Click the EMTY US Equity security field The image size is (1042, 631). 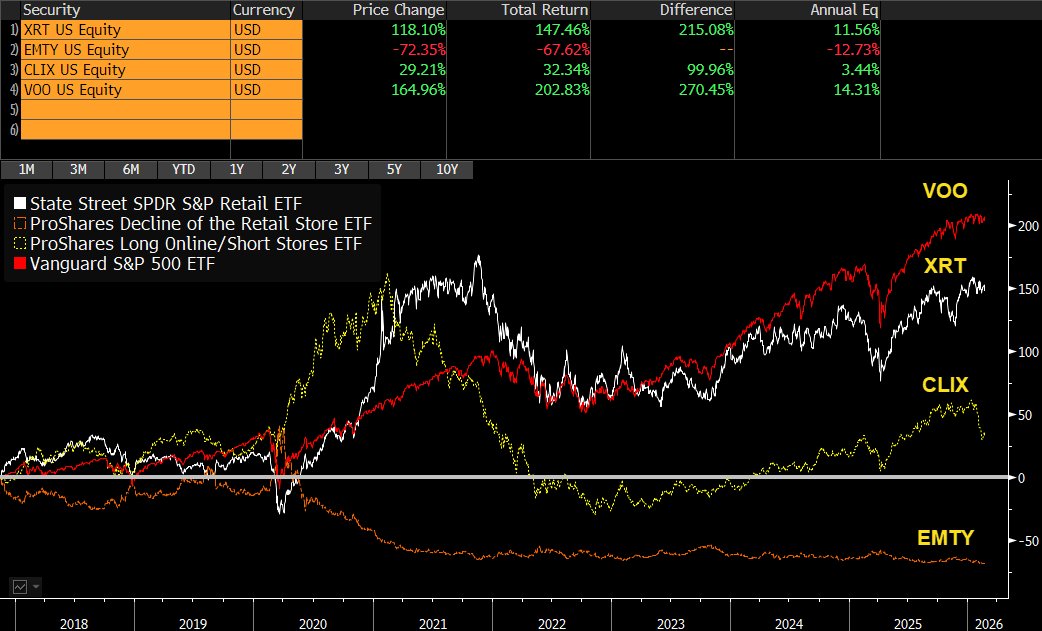126,50
